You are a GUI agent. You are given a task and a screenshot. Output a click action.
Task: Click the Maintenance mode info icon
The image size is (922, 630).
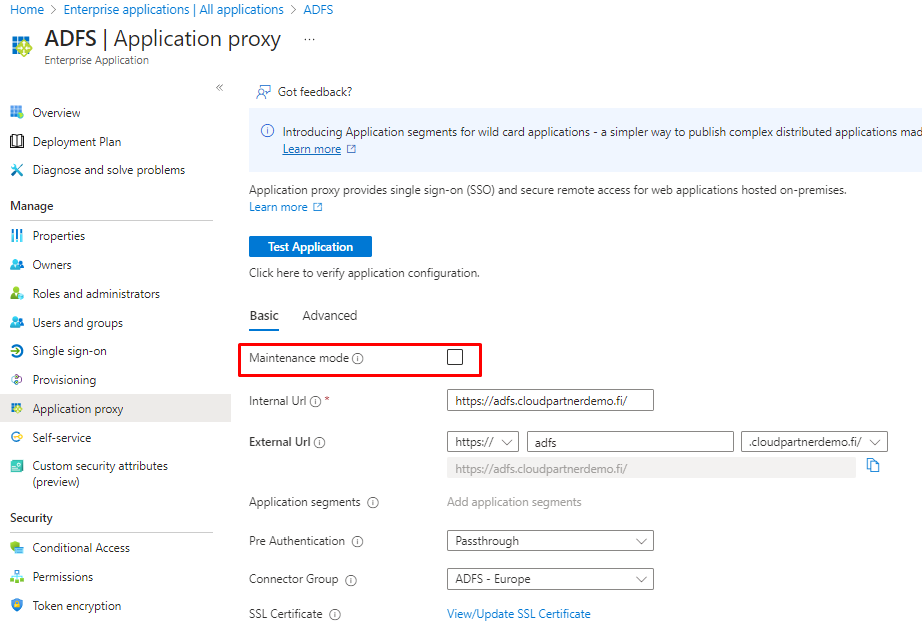[358, 358]
